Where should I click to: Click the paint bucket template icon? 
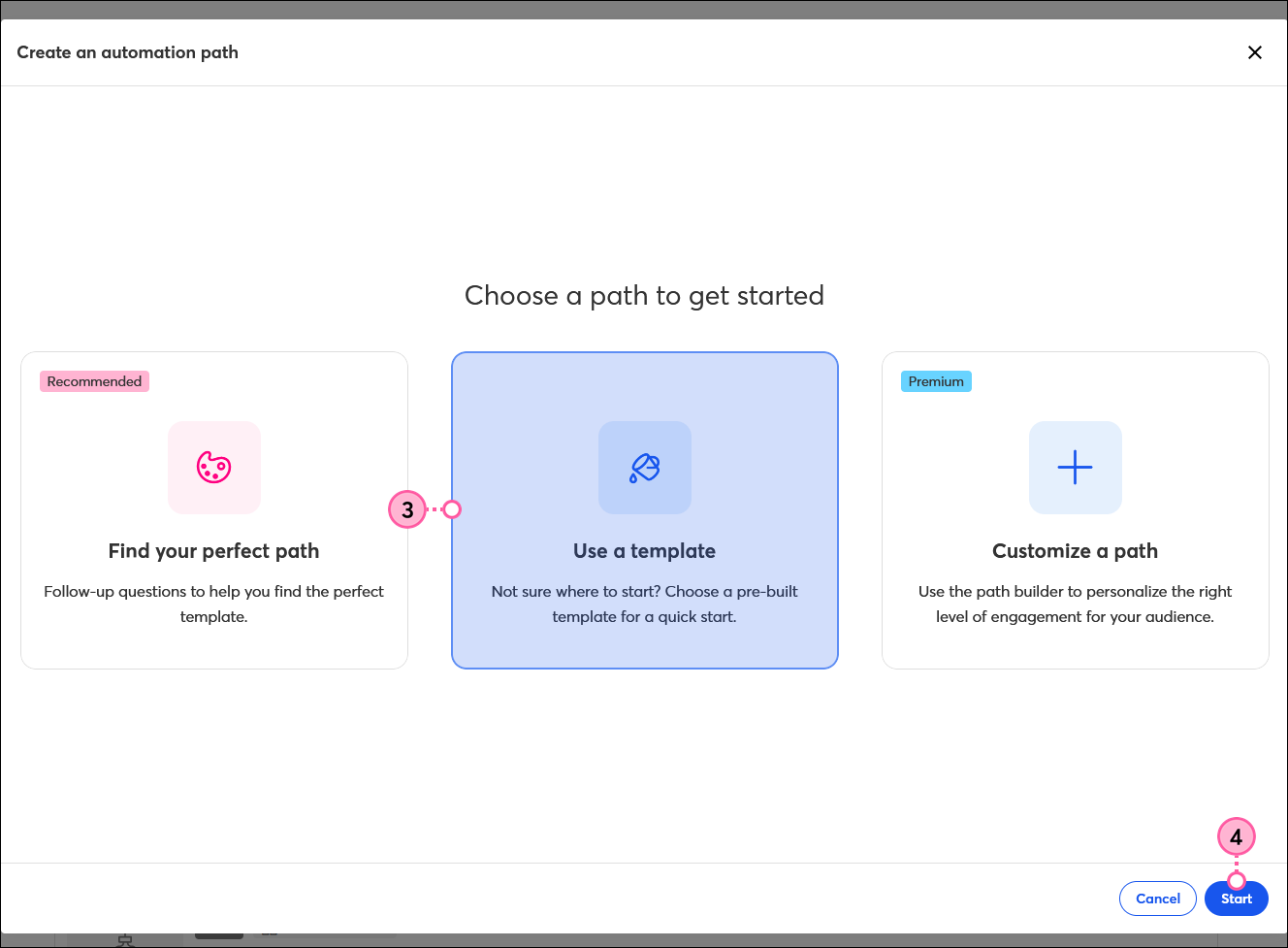click(645, 468)
